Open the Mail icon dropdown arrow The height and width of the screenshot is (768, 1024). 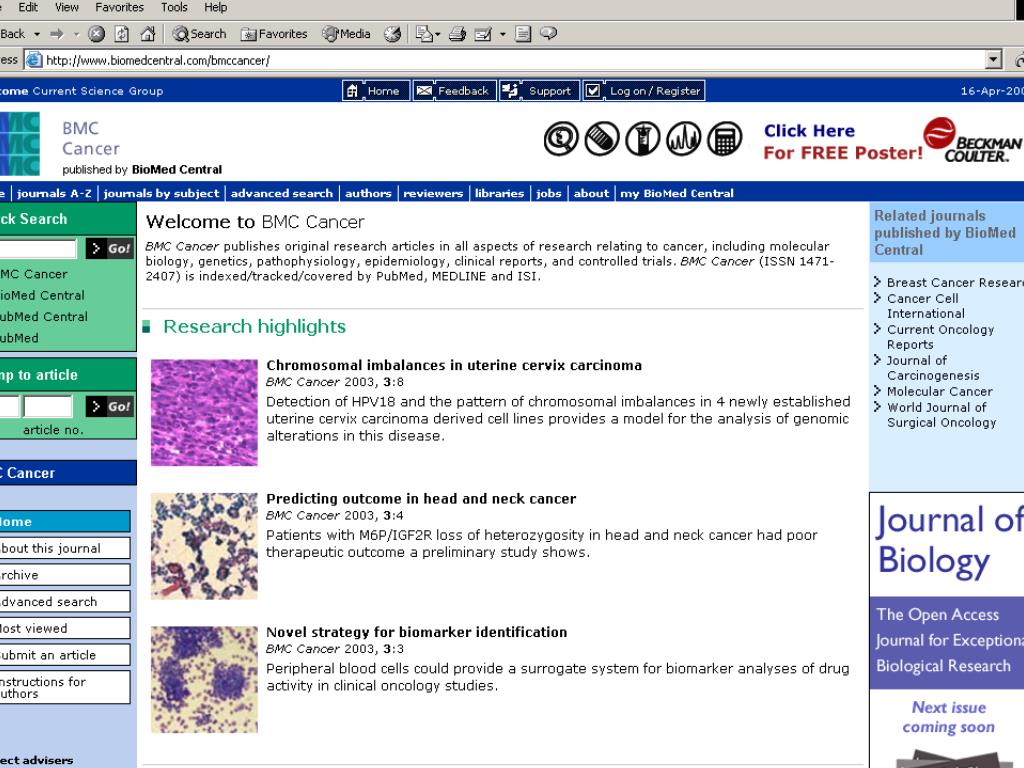tap(438, 34)
